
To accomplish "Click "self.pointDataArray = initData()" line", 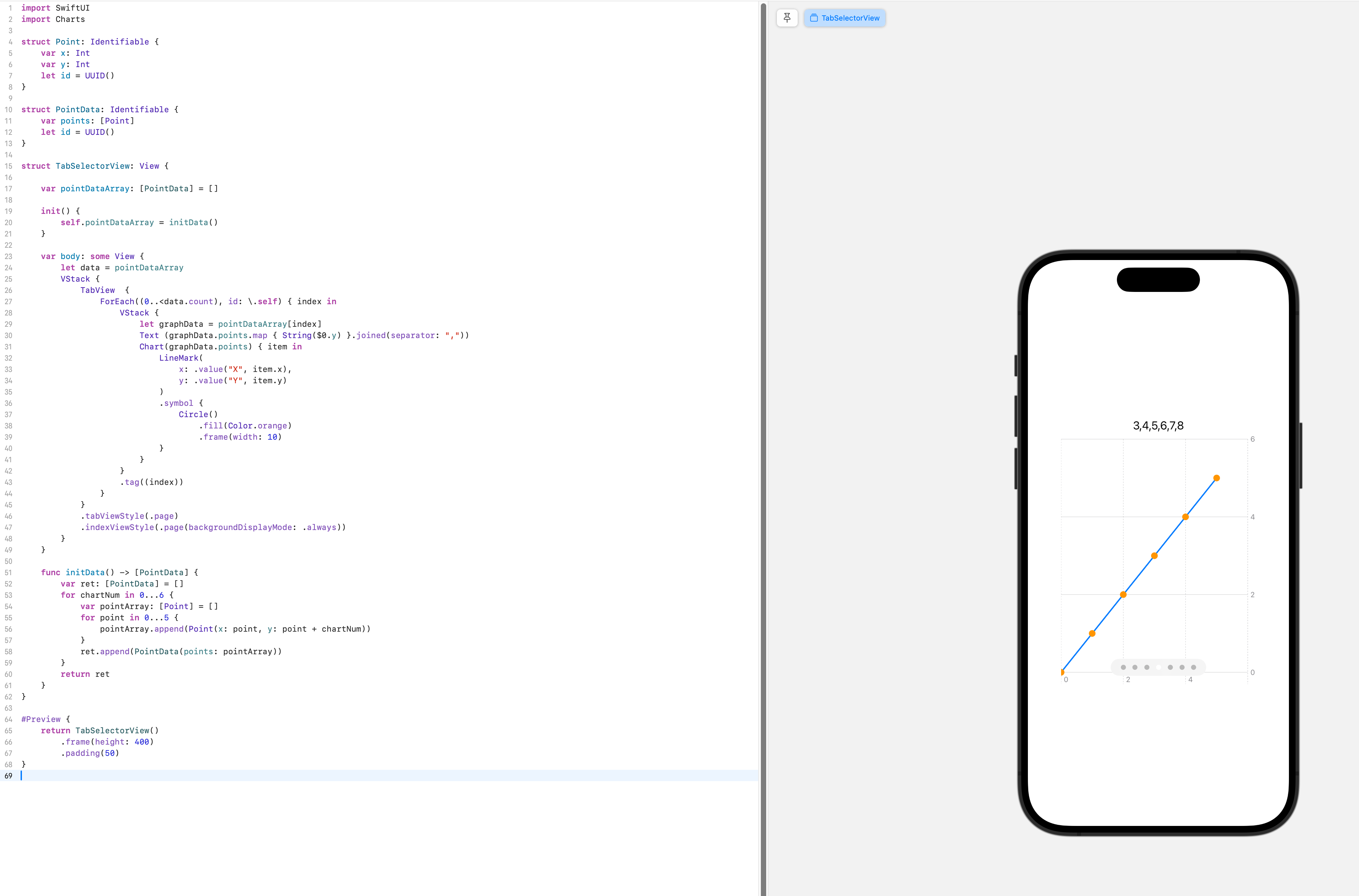I will pyautogui.click(x=139, y=223).
